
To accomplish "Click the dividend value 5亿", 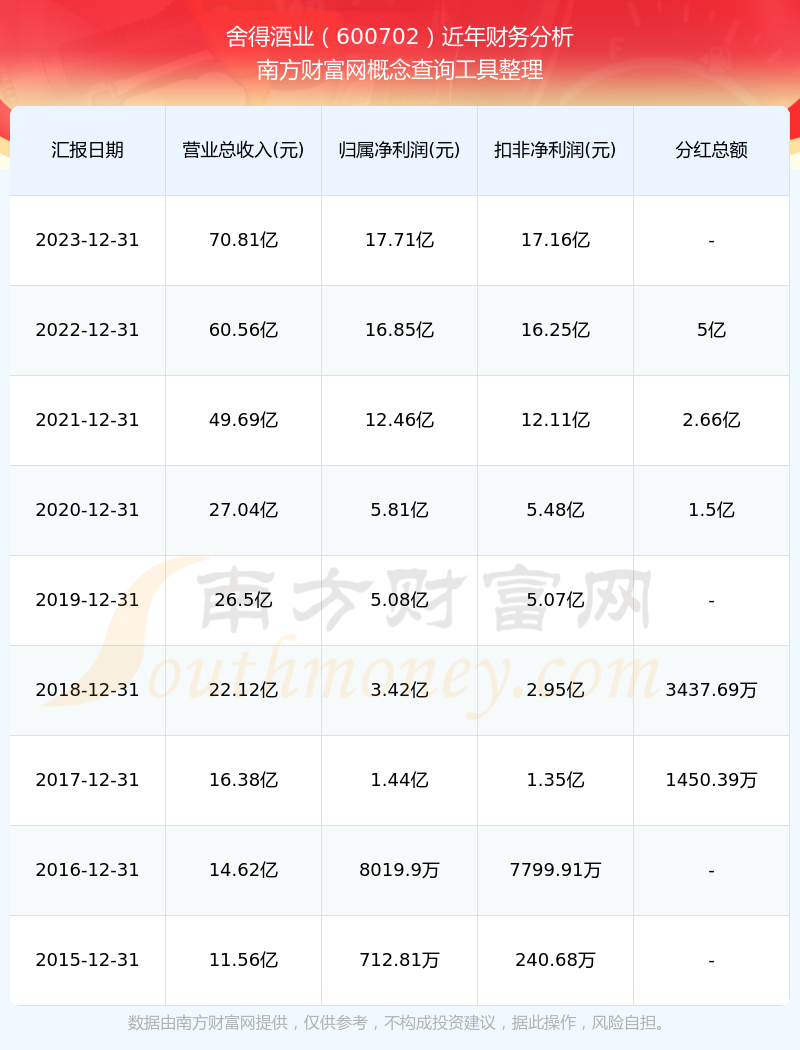I will (711, 330).
